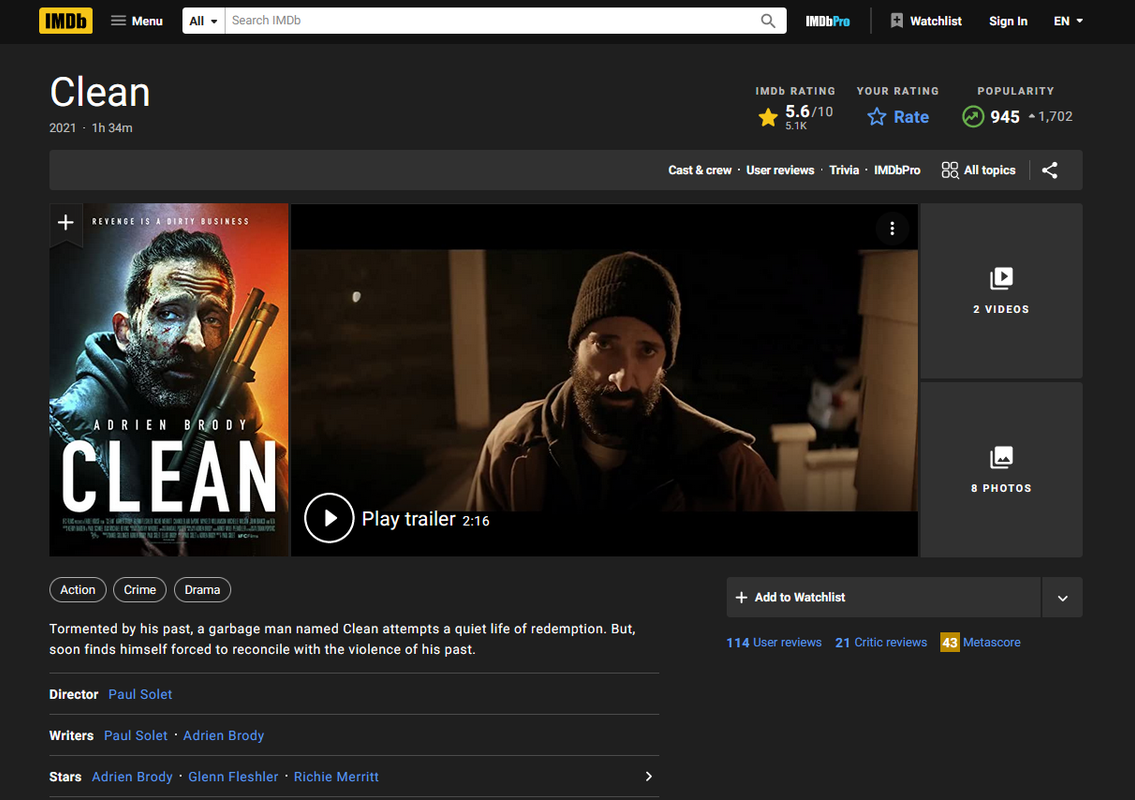Click Sign In
Viewport: 1135px width, 800px height.
[x=1008, y=21]
